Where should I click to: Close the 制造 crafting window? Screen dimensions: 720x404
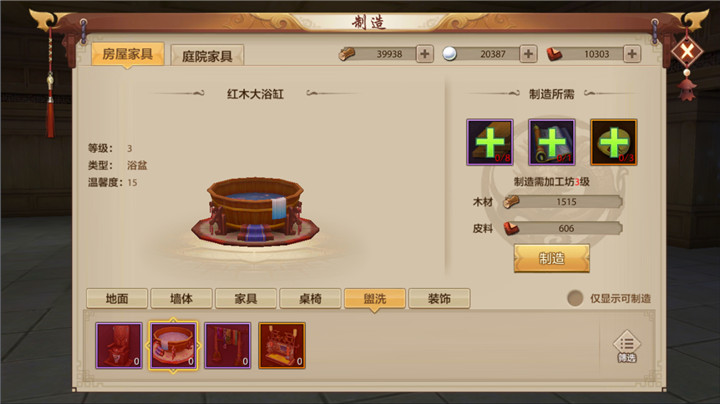click(686, 51)
